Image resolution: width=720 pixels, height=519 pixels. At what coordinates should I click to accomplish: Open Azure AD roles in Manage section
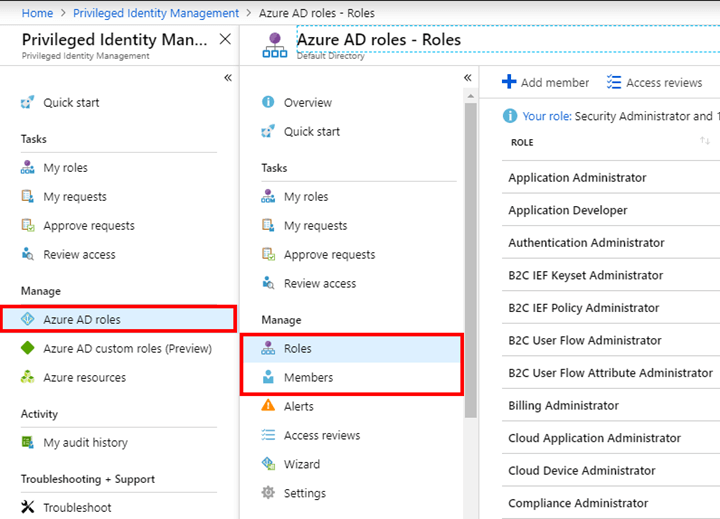click(119, 319)
